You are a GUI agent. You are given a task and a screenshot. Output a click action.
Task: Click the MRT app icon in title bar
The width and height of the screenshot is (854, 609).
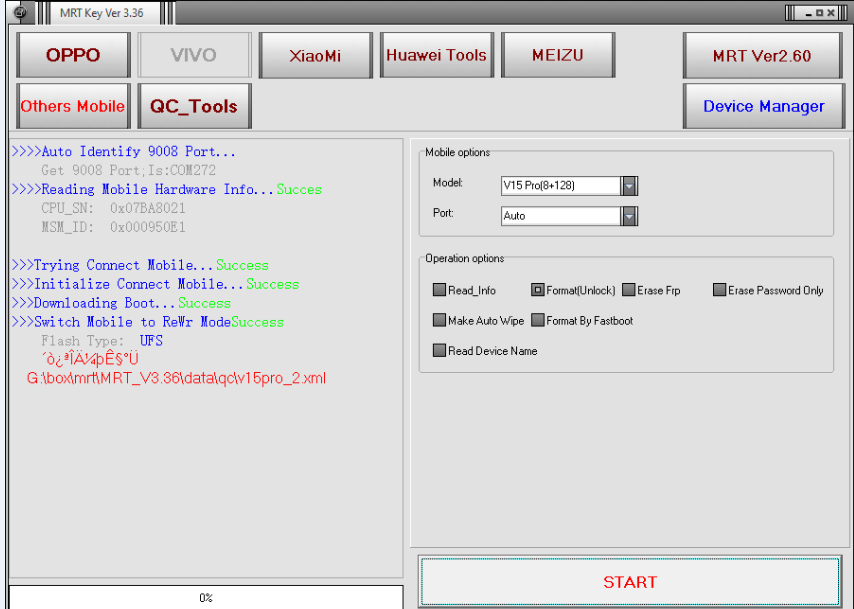(20, 12)
